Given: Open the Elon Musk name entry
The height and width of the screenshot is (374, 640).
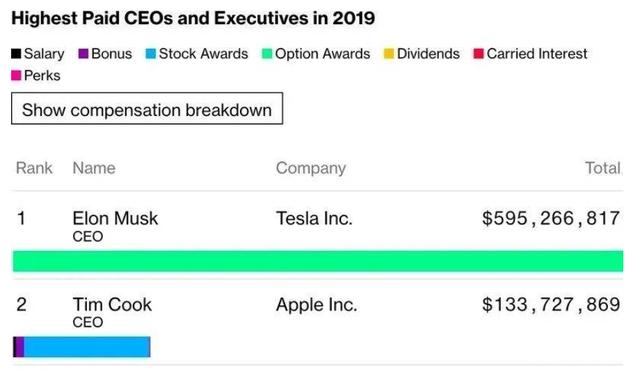Looking at the screenshot, I should [115, 218].
